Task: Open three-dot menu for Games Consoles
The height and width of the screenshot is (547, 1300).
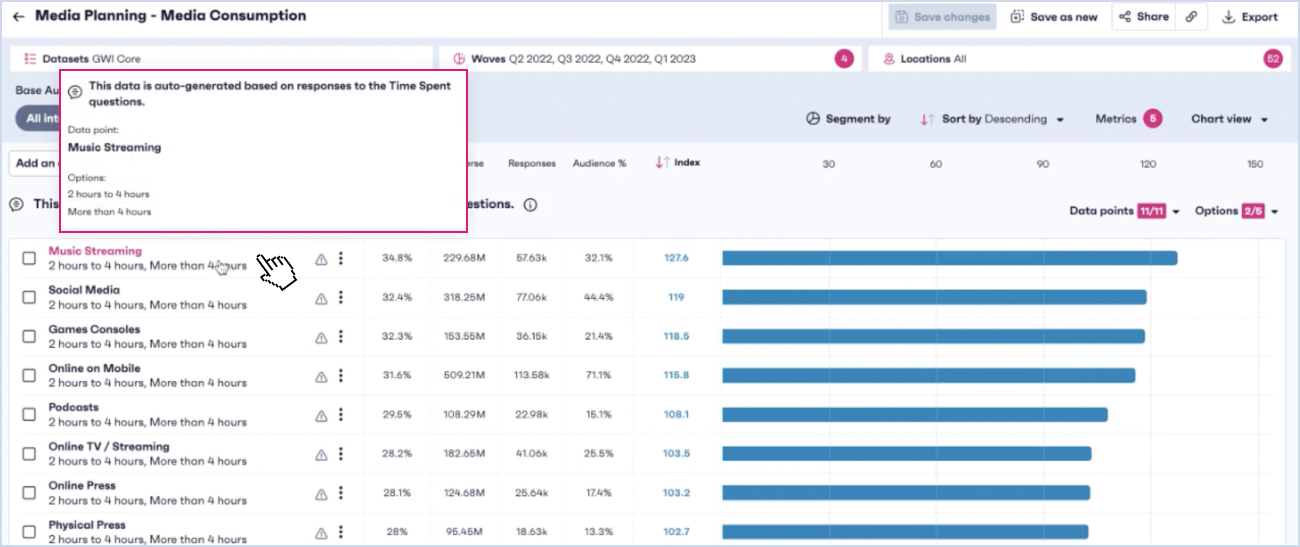Action: 341,336
